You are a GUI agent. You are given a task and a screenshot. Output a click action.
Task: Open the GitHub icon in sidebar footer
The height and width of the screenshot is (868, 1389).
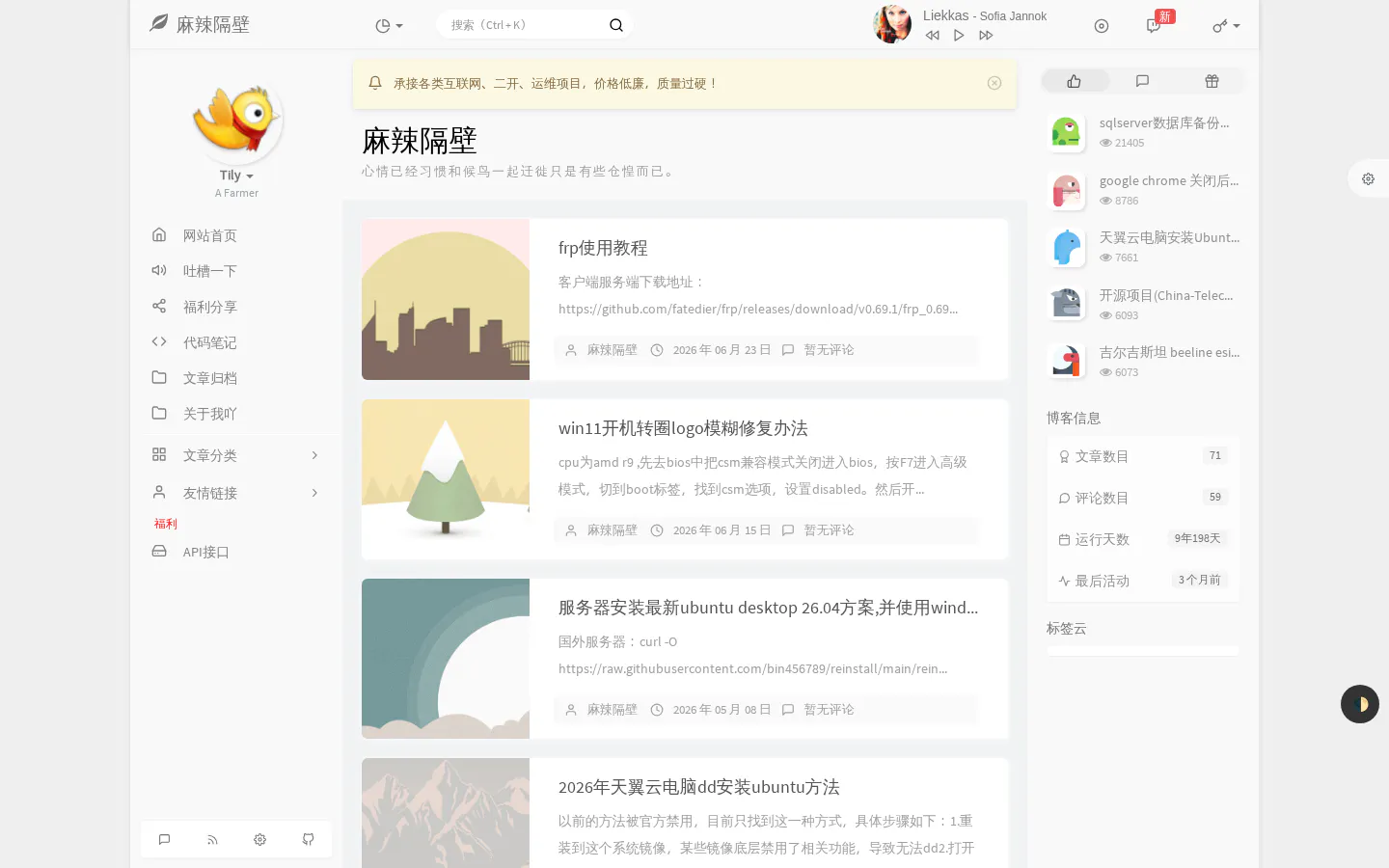pos(308,839)
